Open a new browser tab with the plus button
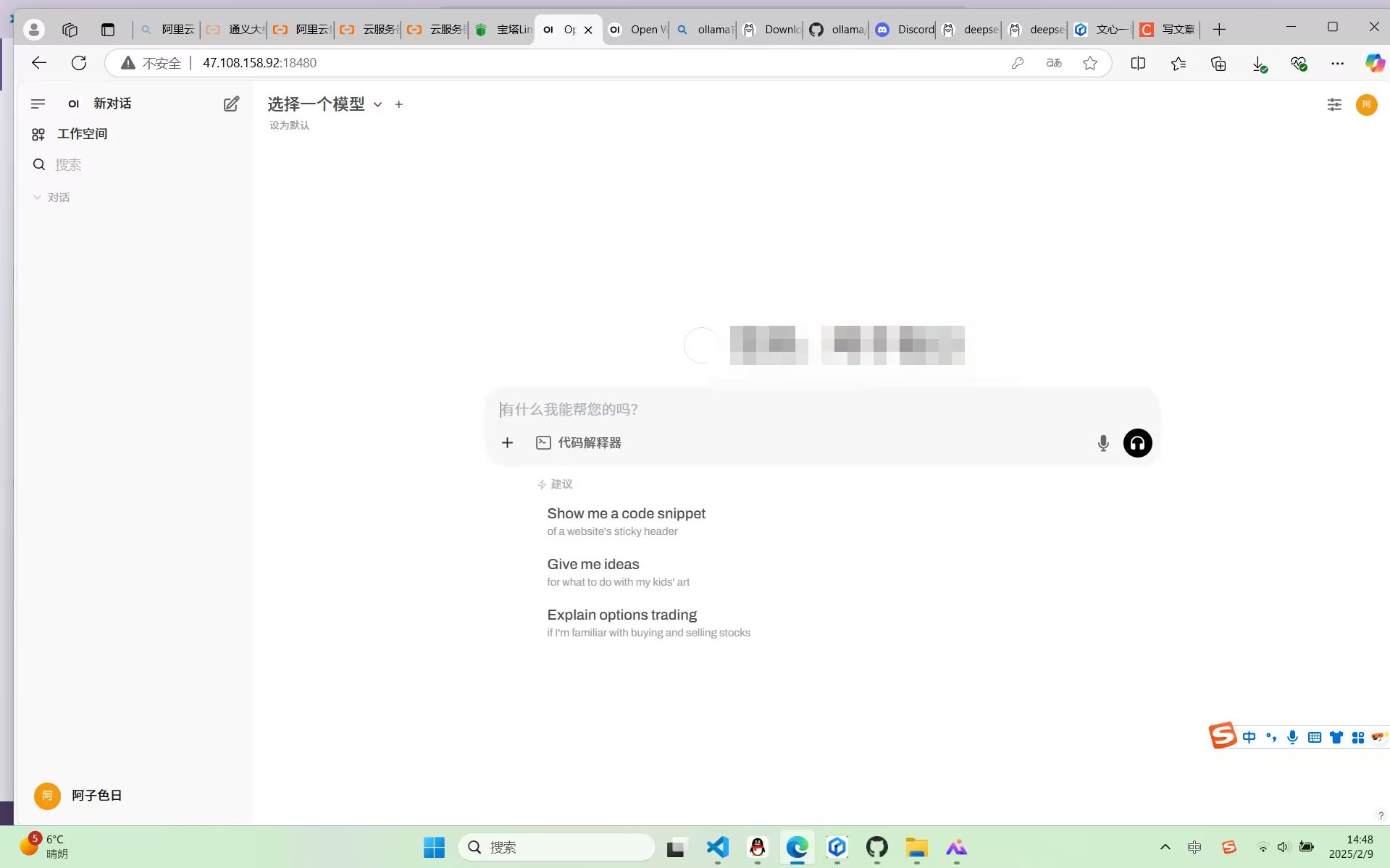 pos(1219,30)
